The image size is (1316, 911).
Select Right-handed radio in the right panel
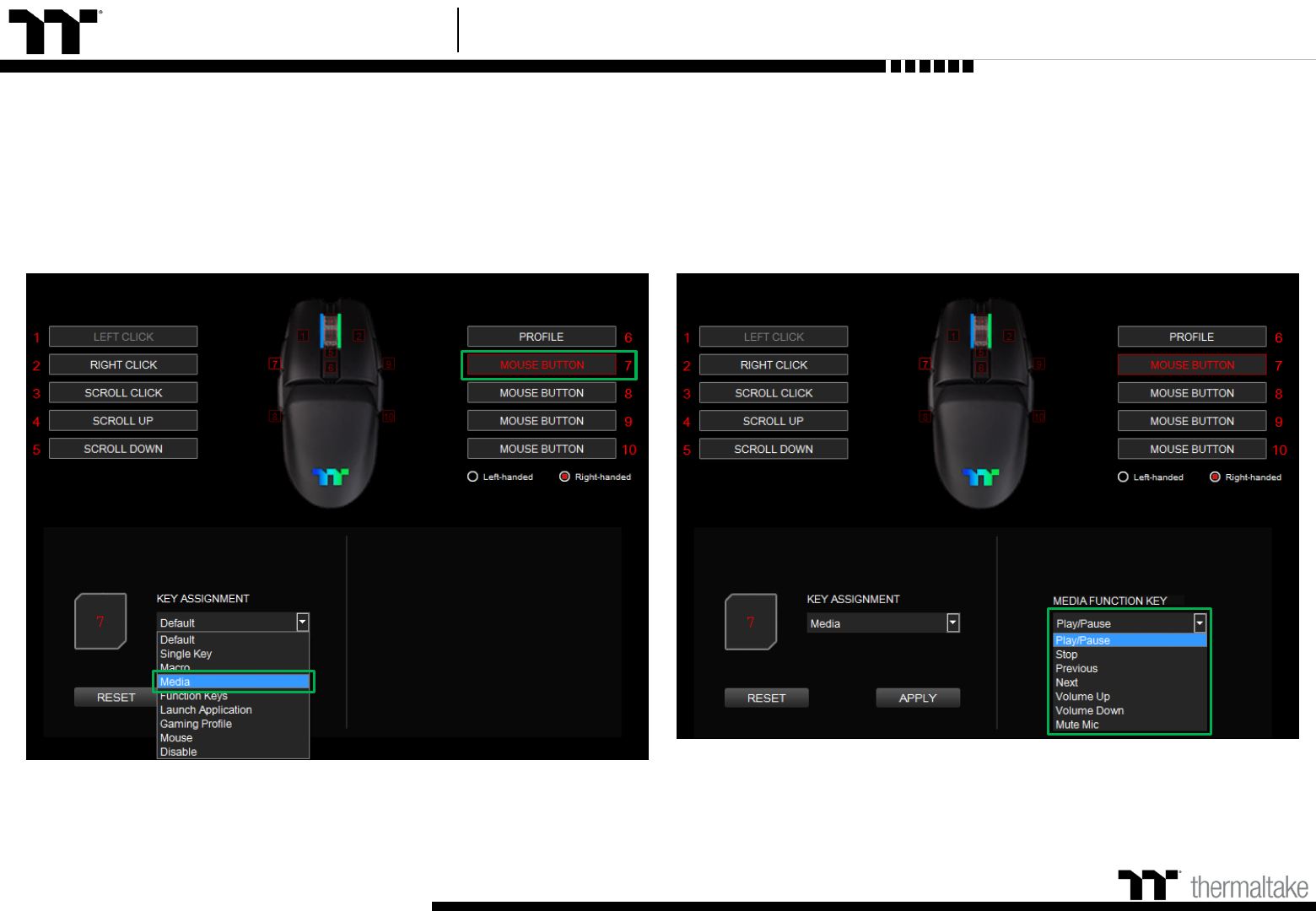point(1215,477)
